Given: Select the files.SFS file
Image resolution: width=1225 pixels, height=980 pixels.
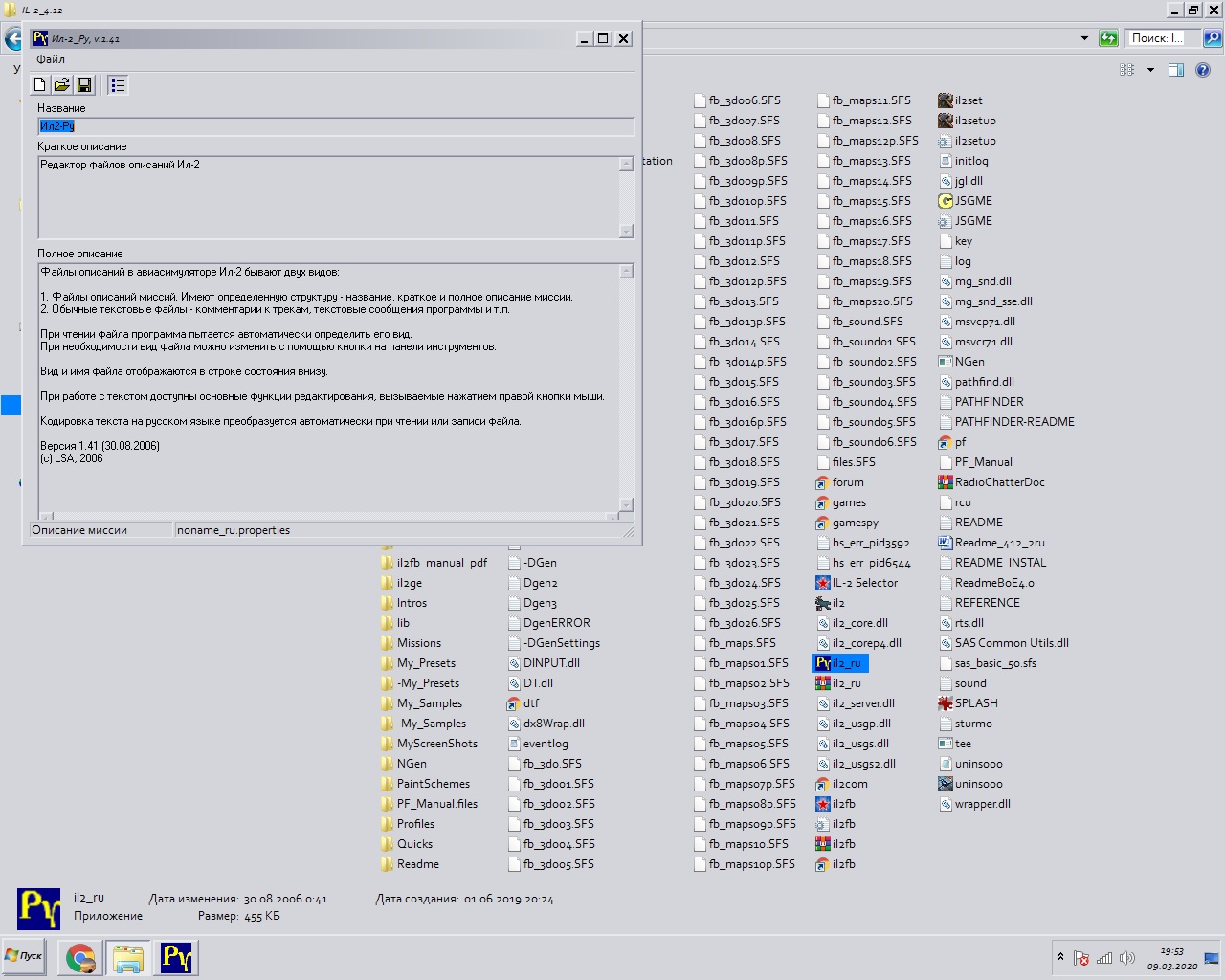Looking at the screenshot, I should point(846,462).
